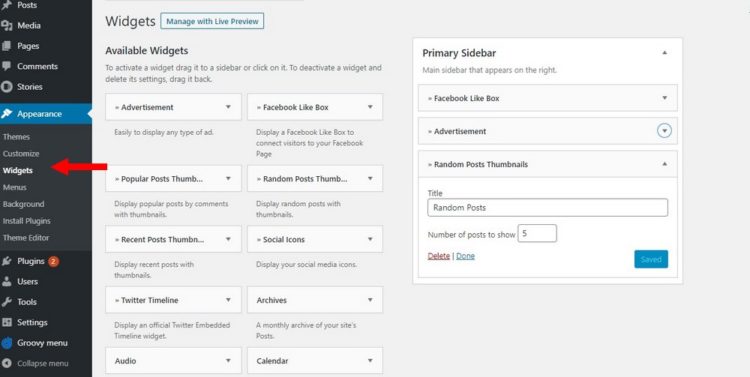Screen dimensions: 750x377
Task: Click the Done link in widget
Action: (465, 256)
